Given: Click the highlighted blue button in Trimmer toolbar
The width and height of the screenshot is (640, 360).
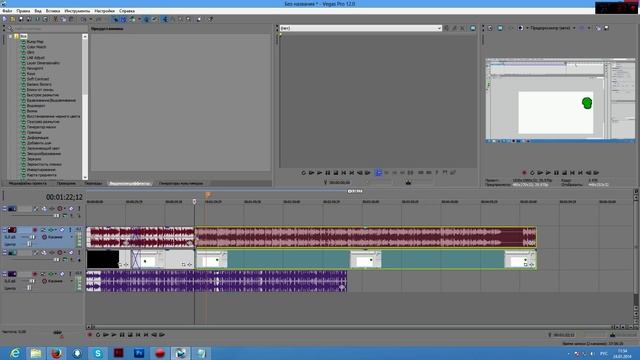Looking at the screenshot, I should click(378, 173).
